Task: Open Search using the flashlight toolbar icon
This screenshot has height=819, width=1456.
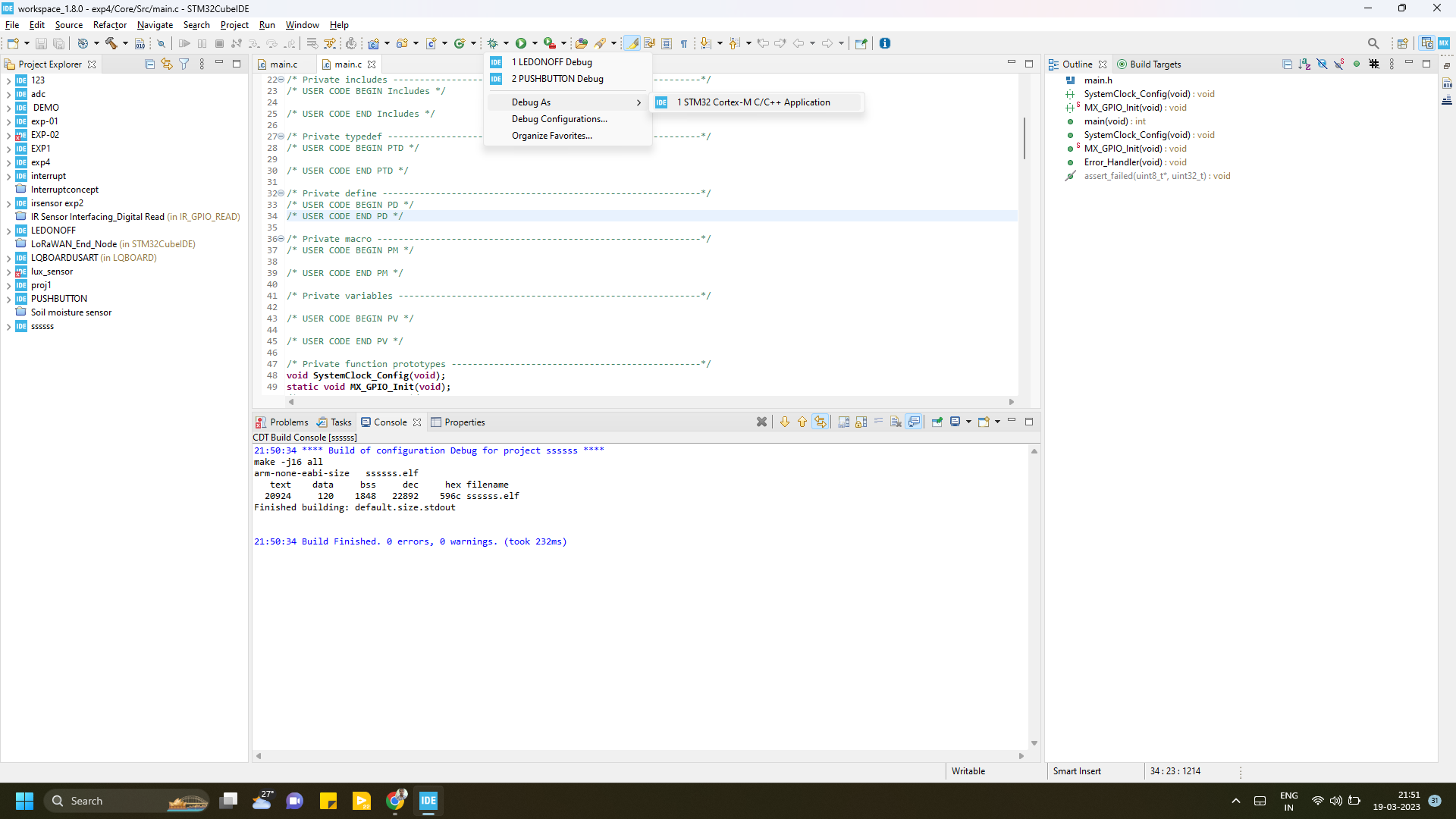Action: (x=599, y=43)
